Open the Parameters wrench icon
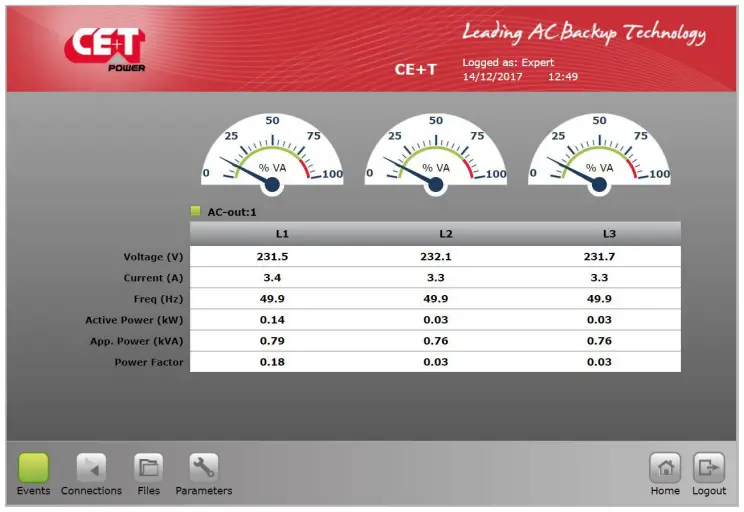Viewport: 744px width, 512px height. click(x=204, y=467)
